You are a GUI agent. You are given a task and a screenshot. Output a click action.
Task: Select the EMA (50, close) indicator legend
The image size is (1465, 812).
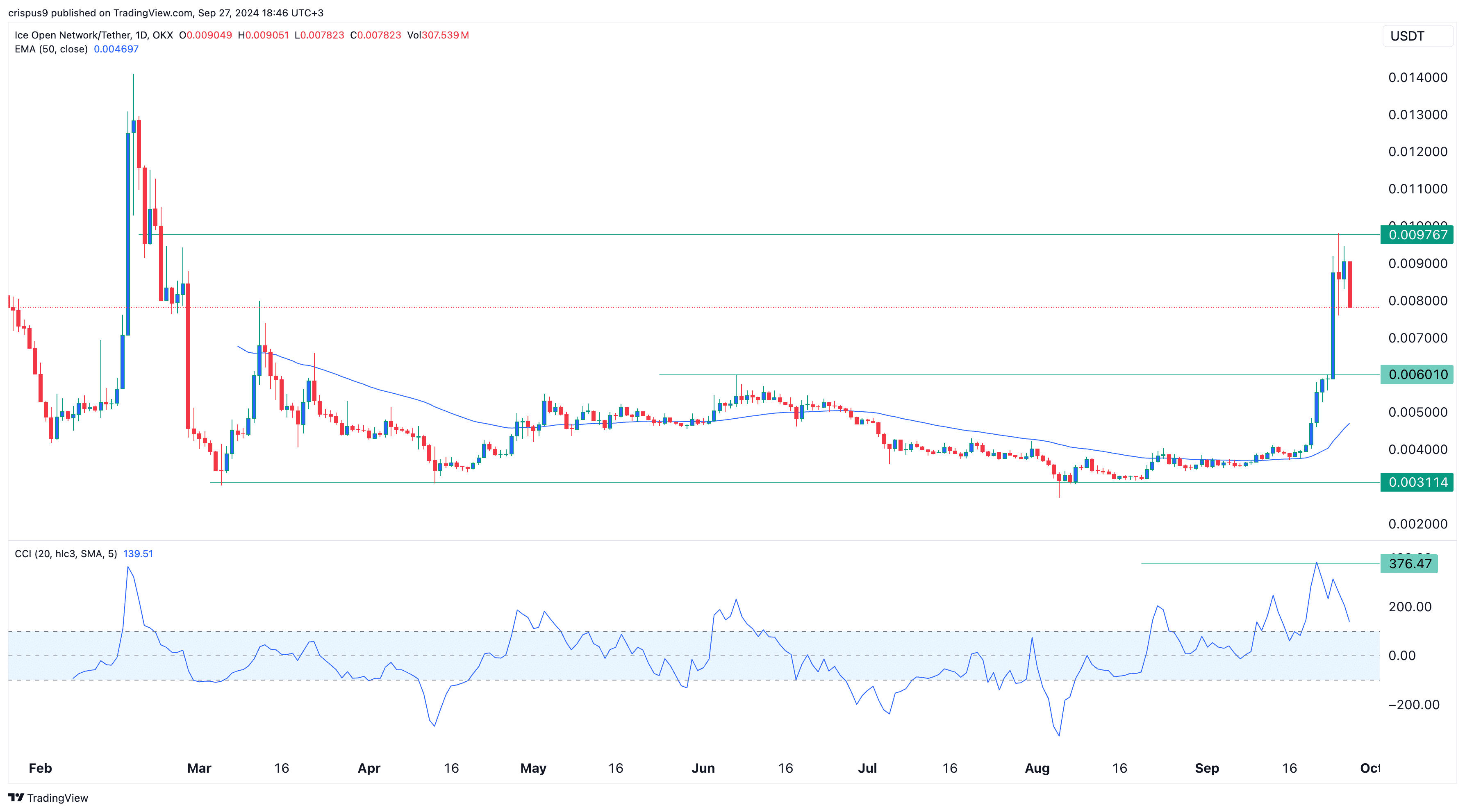coord(51,50)
